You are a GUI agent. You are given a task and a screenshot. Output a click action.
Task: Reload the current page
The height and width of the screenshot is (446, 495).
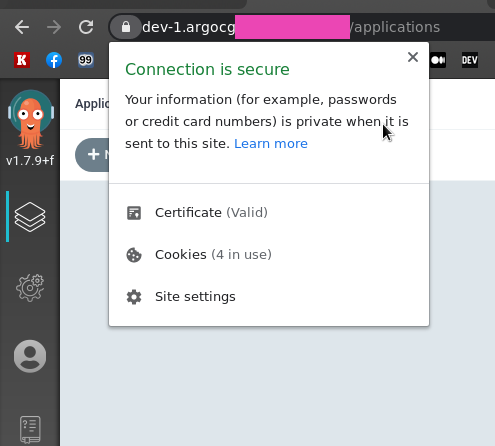(86, 27)
